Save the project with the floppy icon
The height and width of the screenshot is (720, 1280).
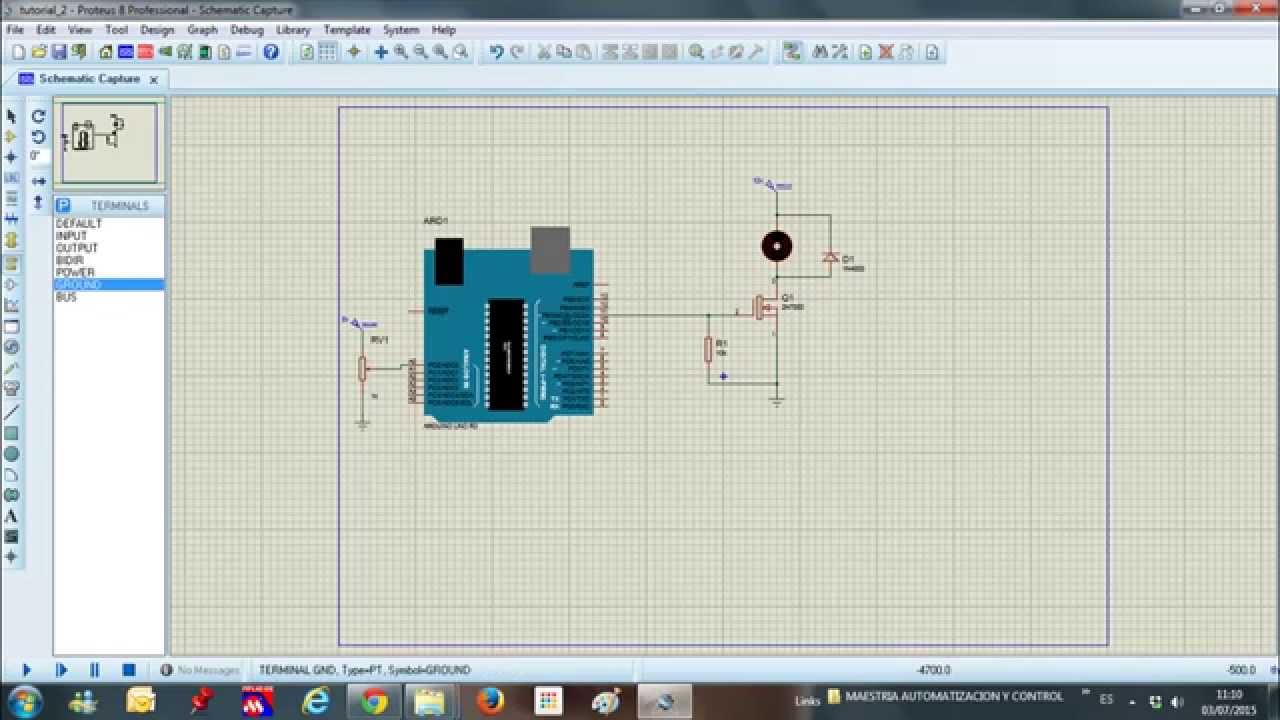click(59, 52)
